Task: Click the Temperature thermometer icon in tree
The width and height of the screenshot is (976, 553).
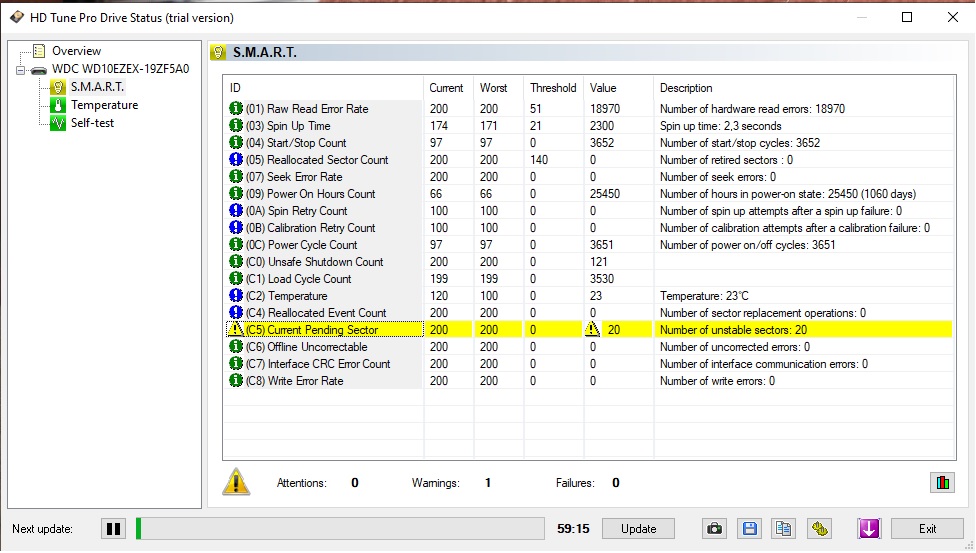Action: [x=58, y=105]
